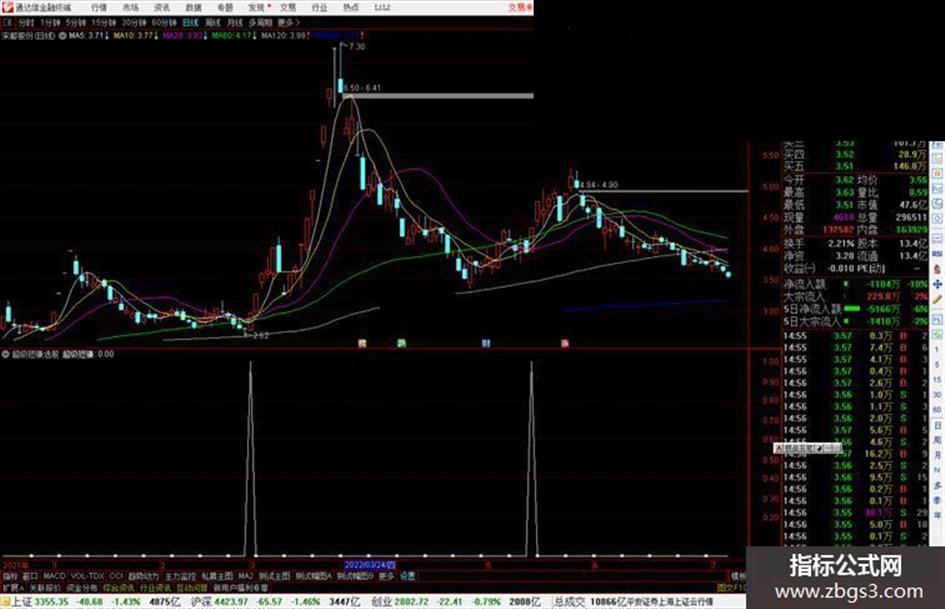Switch to 15分钟 chart period
This screenshot has width=945, height=609.
coord(104,23)
